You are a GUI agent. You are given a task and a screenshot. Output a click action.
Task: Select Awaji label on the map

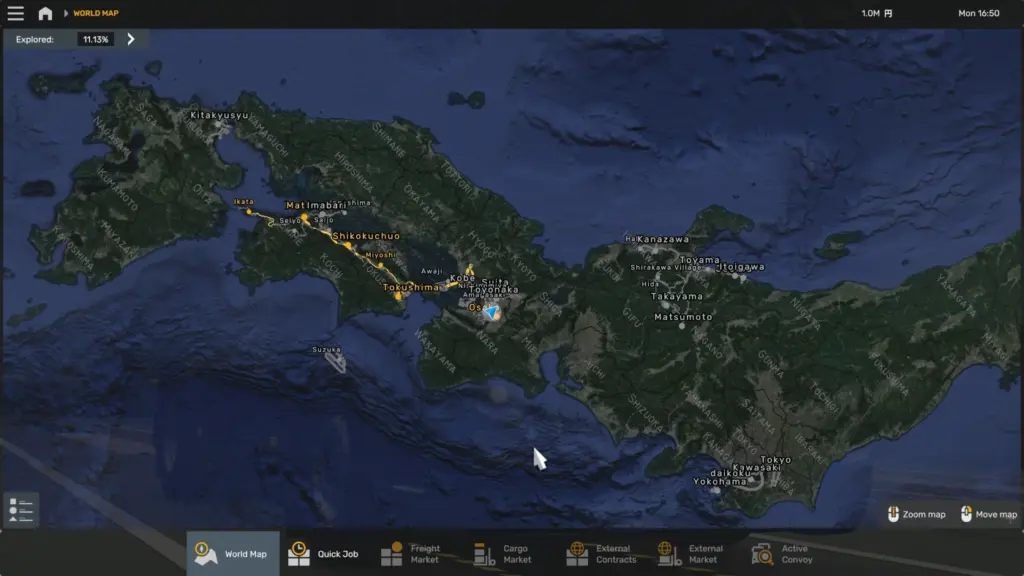tap(432, 271)
